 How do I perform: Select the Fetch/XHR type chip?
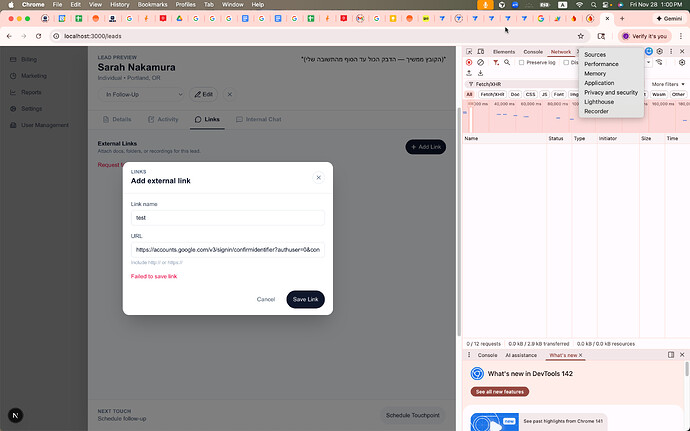492,94
